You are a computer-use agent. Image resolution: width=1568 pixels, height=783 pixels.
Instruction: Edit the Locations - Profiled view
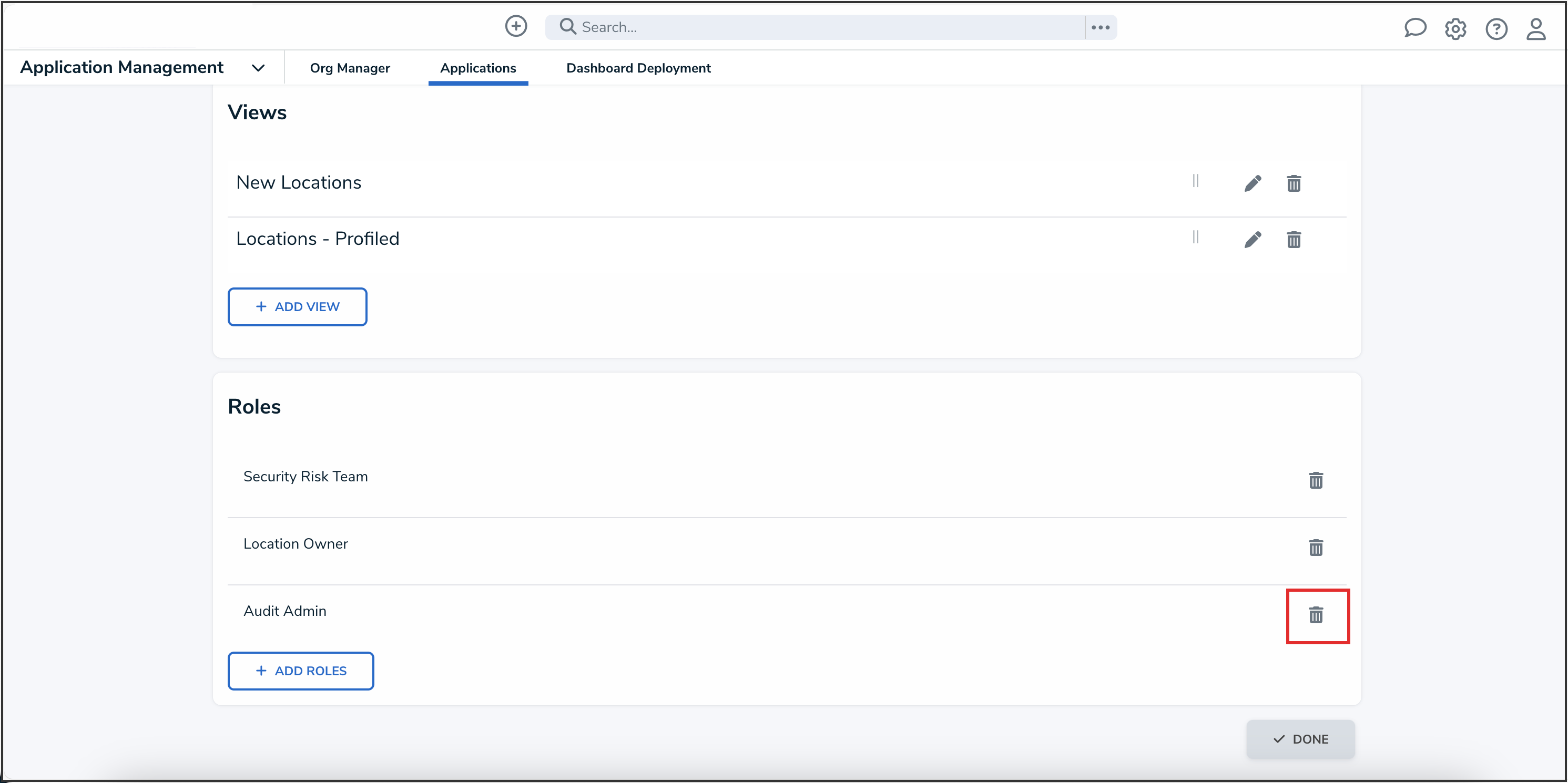1252,240
